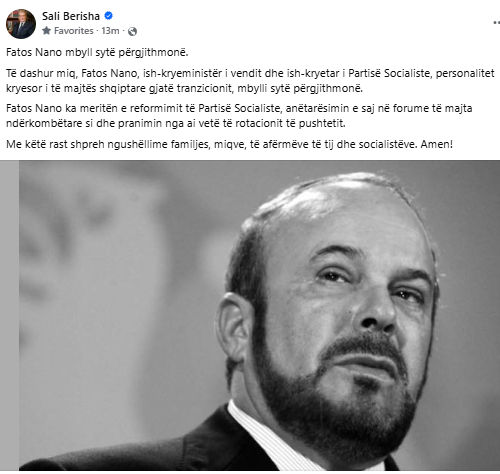Image resolution: width=500 pixels, height=474 pixels.
Task: Click the condolences line starting 'Me këtë rast'
Action: click(229, 144)
